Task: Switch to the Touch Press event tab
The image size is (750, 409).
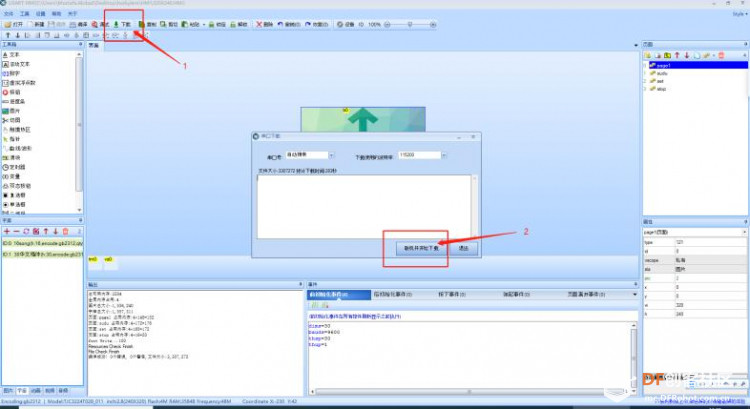Action: point(452,295)
